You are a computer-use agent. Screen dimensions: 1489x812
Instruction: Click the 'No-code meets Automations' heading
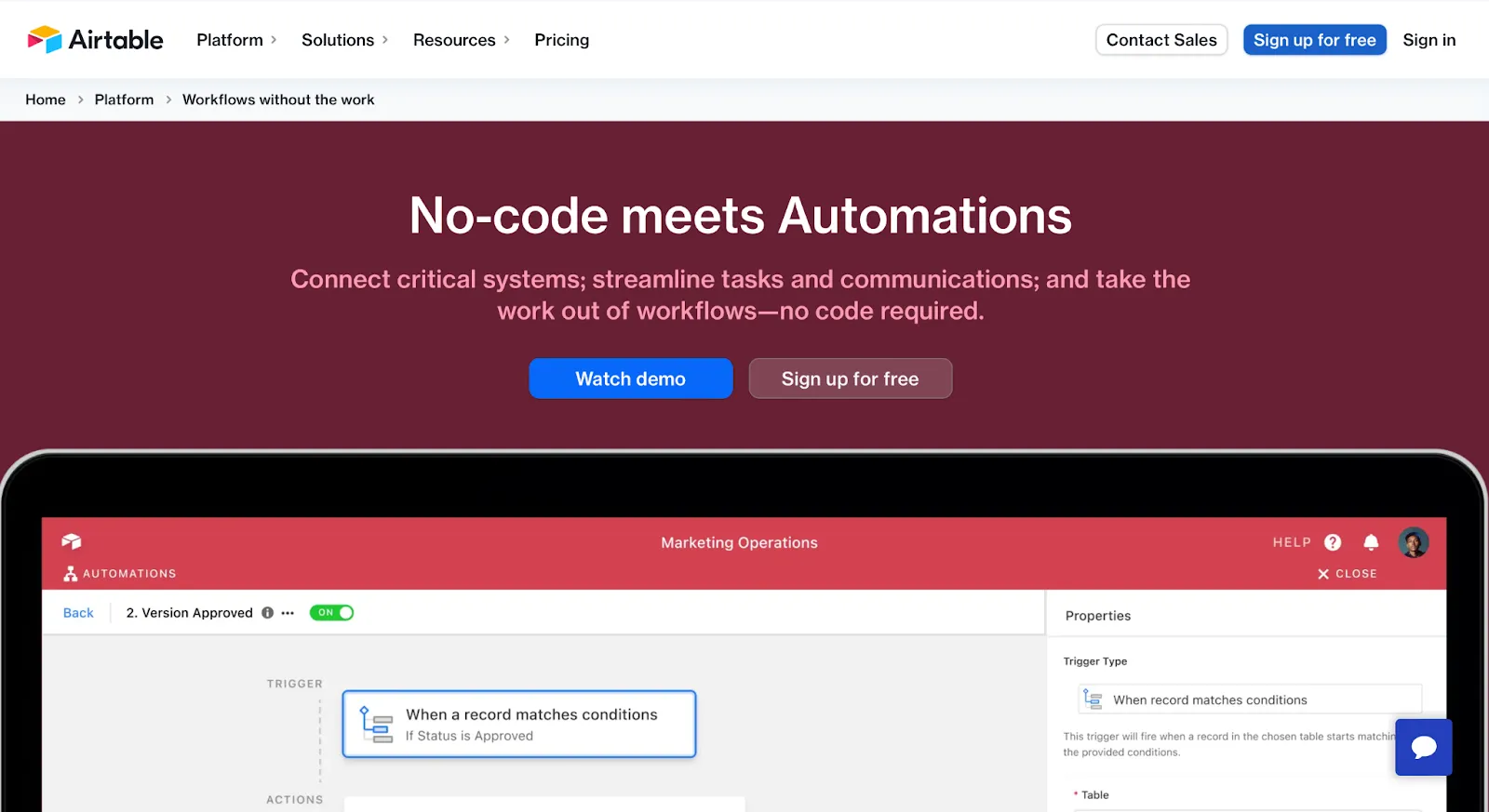click(x=741, y=216)
